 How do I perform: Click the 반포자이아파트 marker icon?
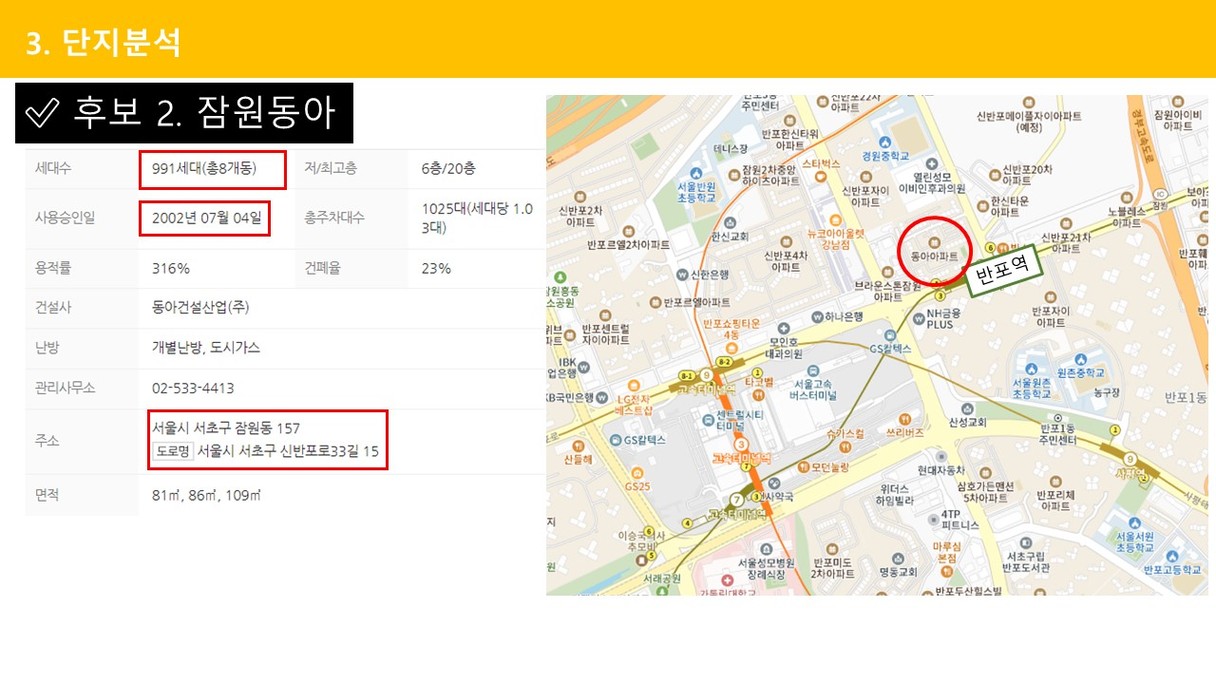tap(1050, 298)
